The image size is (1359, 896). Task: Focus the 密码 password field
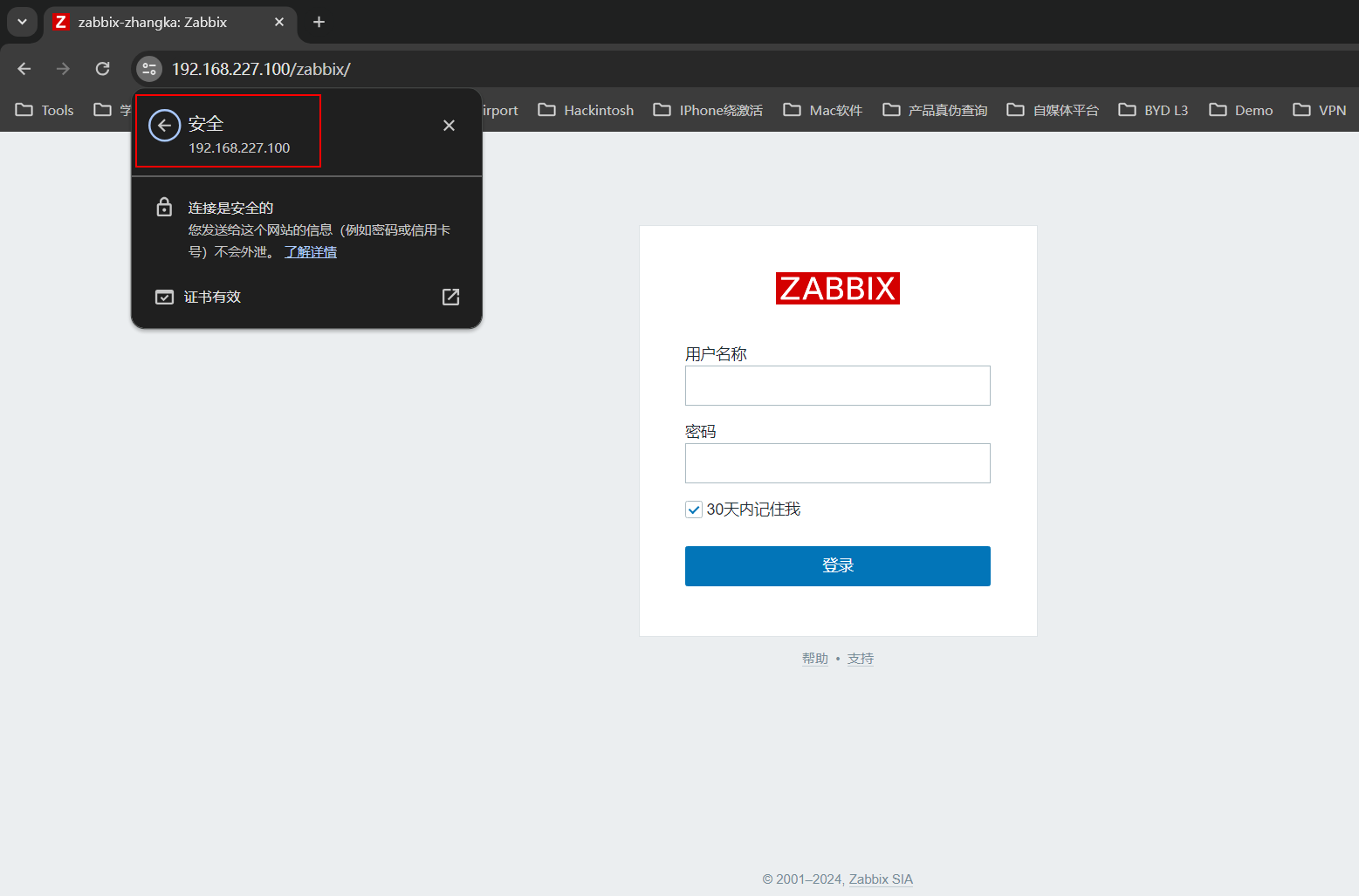[838, 463]
